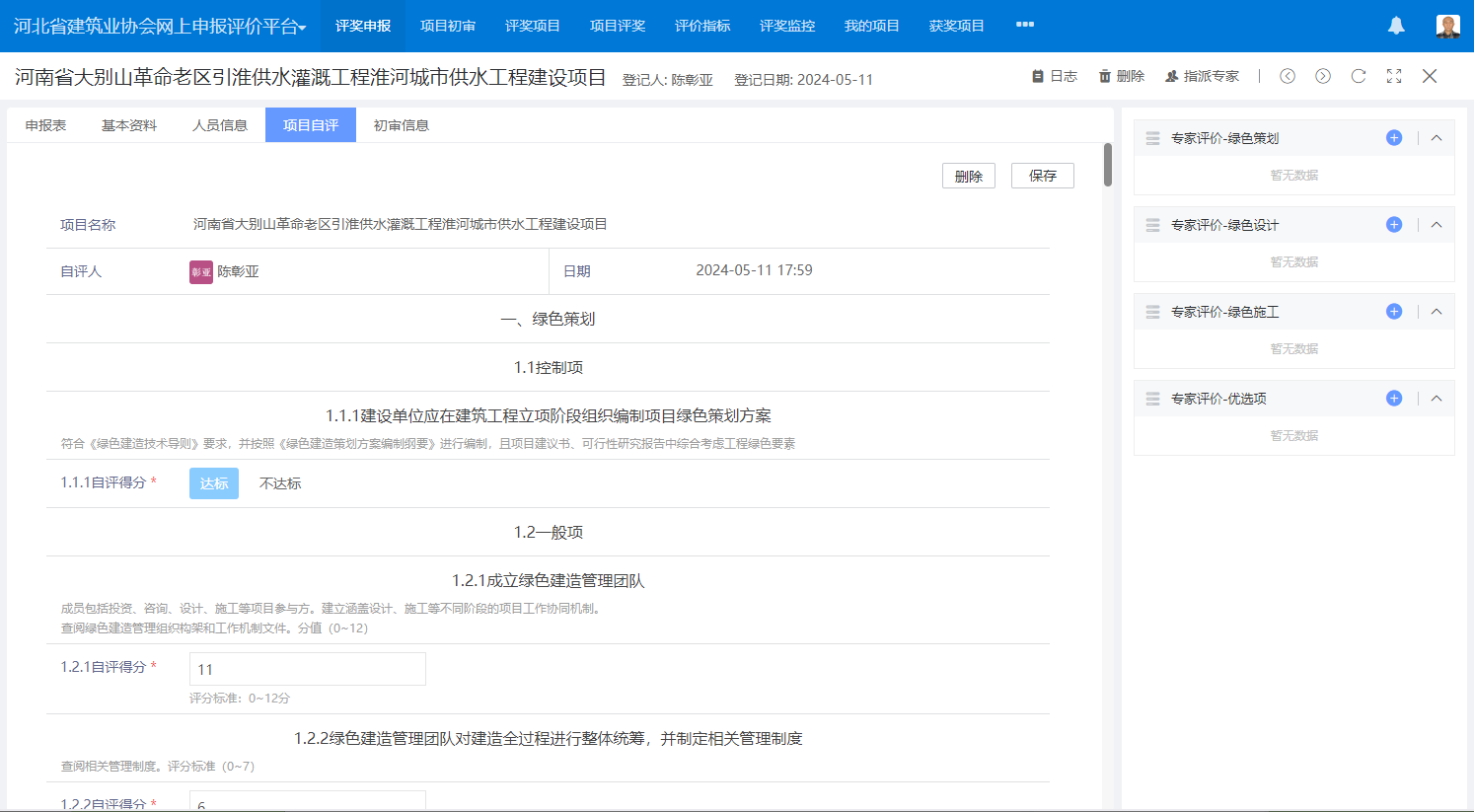Click the 删除 button above the form
This screenshot has height=812, width=1474.
pyautogui.click(x=968, y=176)
